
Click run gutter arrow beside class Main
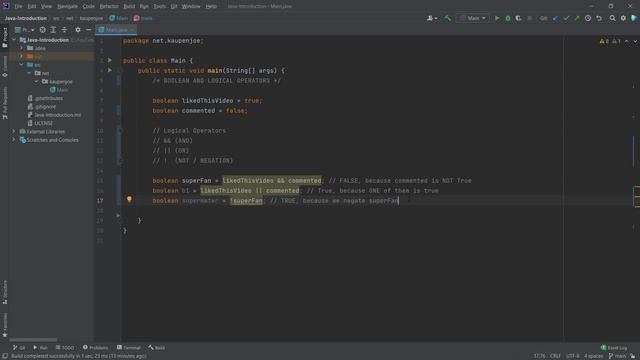click(x=110, y=60)
